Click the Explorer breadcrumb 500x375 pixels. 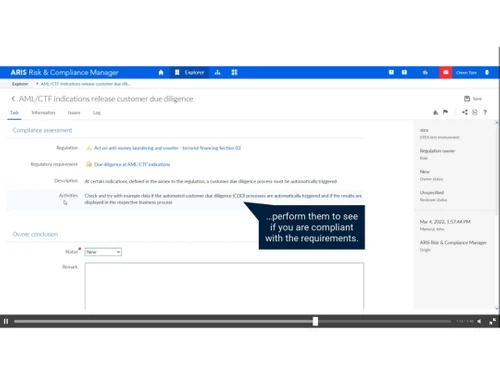click(x=20, y=84)
